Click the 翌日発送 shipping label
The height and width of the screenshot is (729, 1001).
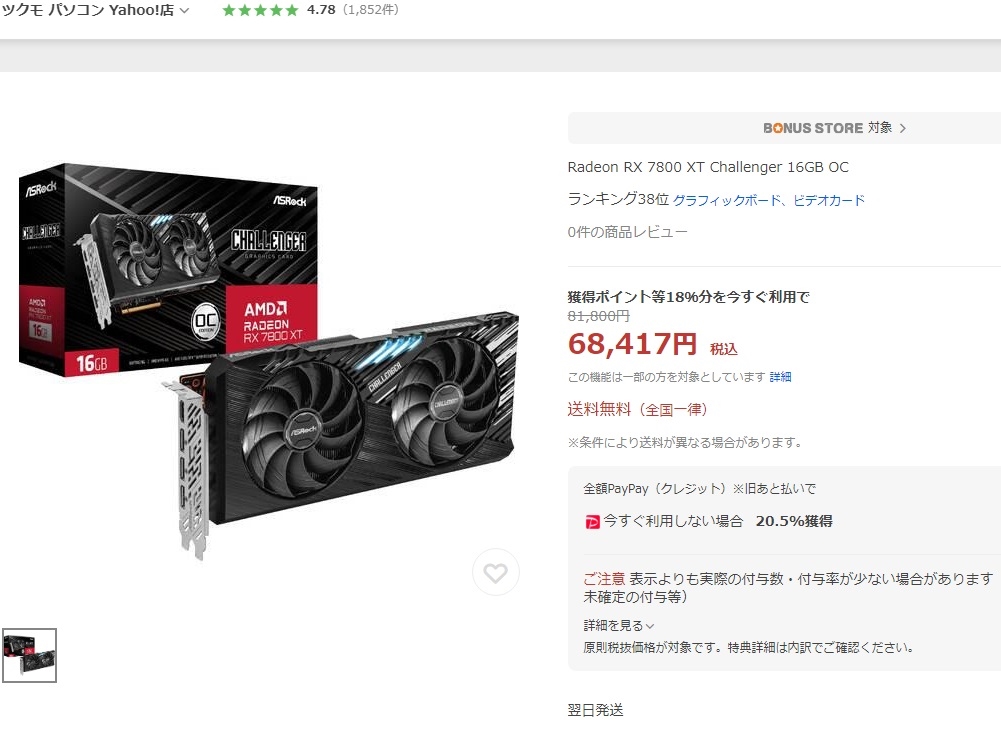pyautogui.click(x=595, y=710)
